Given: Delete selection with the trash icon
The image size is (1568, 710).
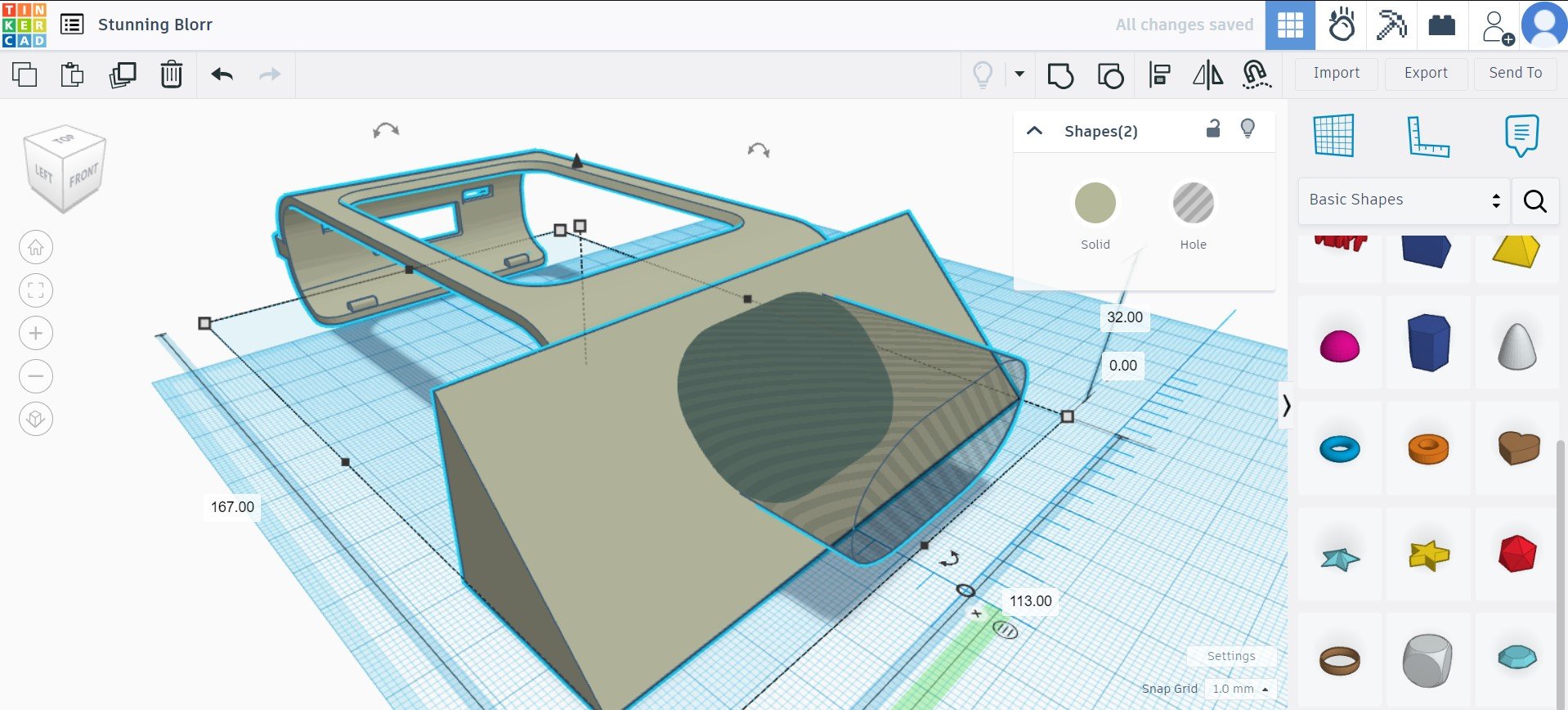Looking at the screenshot, I should [171, 74].
